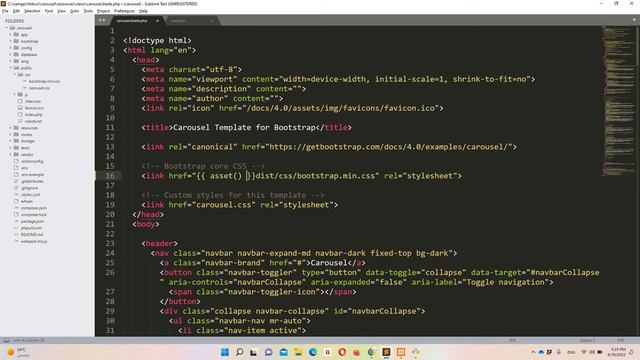This screenshot has width=640, height=360.
Task: Collapse the carousel root folder
Action: tap(7, 28)
